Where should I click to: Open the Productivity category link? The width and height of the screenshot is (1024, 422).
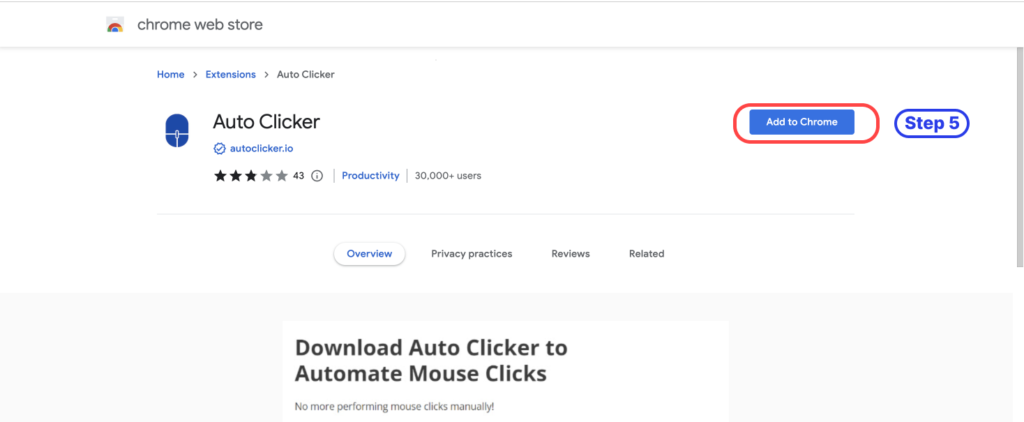point(370,176)
